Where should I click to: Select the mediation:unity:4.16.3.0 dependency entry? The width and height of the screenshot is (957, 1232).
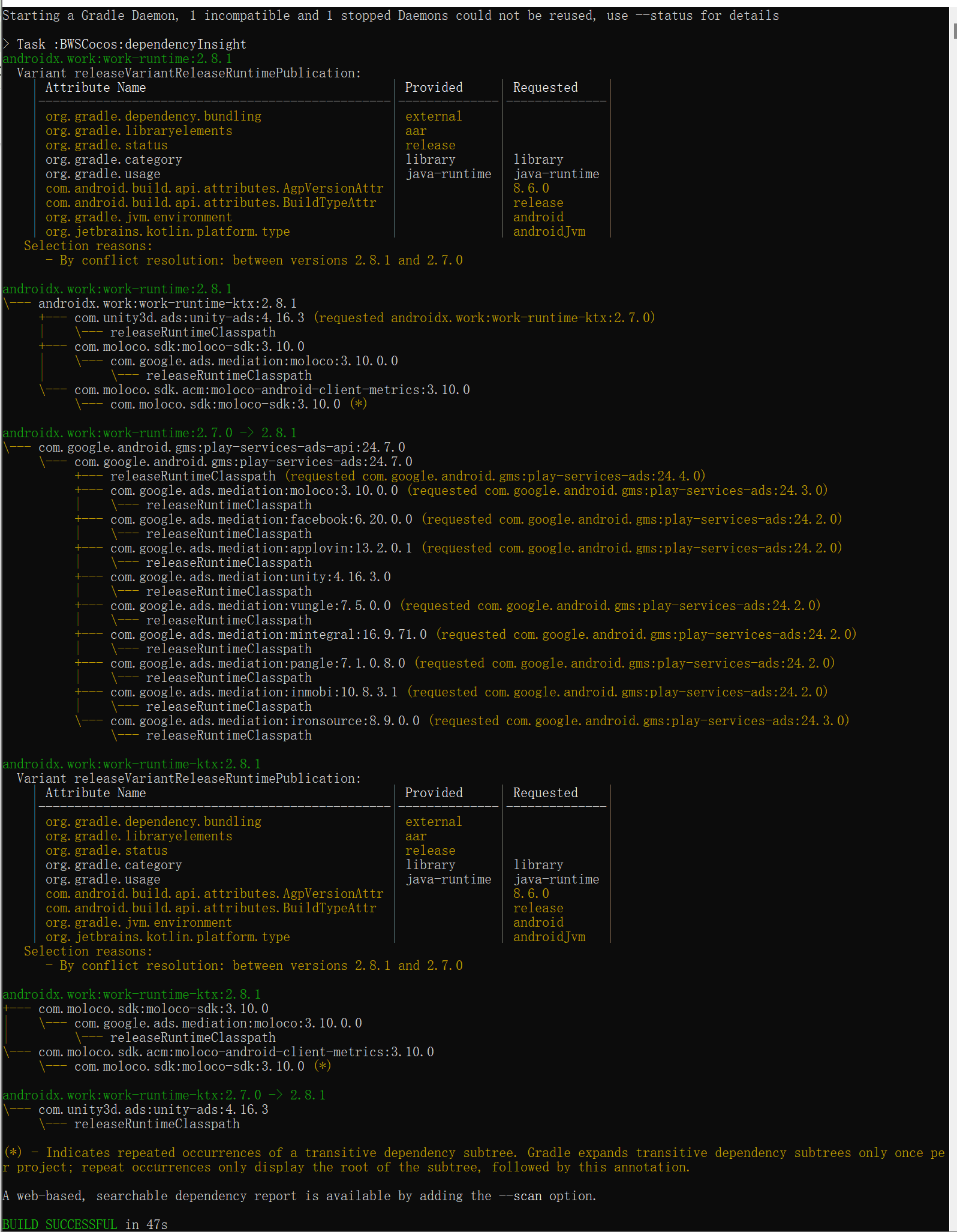[x=250, y=577]
